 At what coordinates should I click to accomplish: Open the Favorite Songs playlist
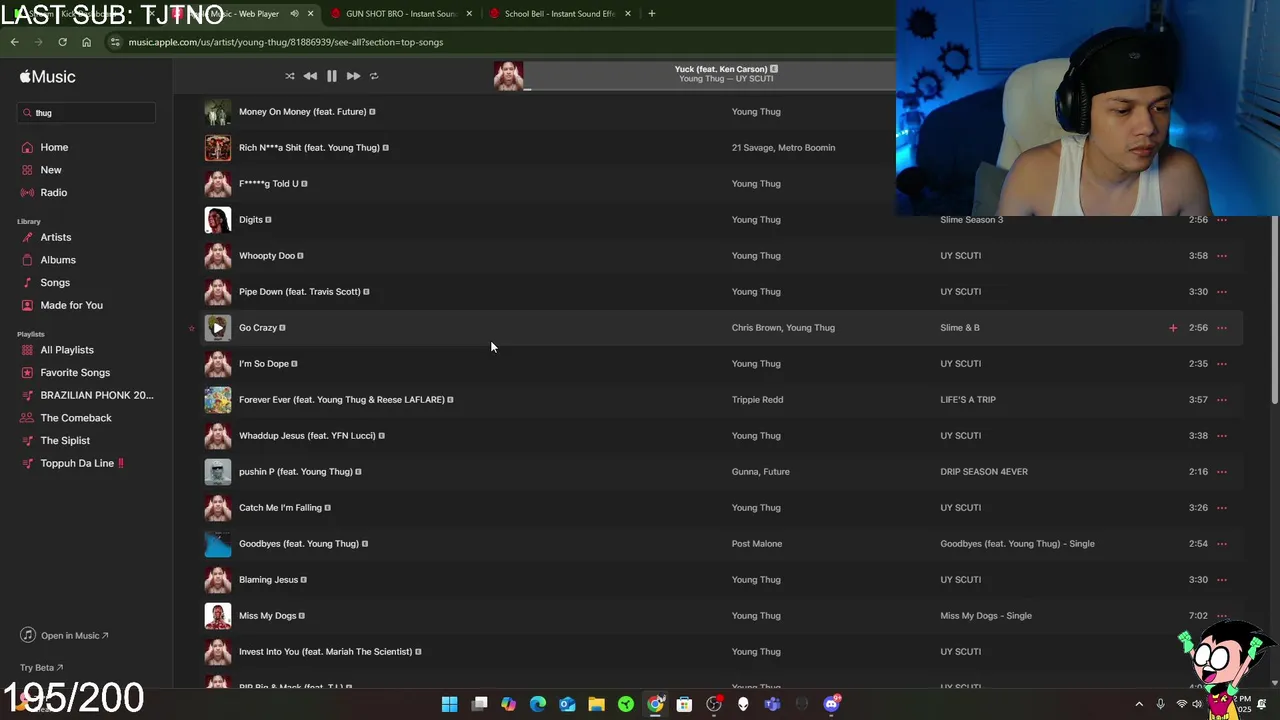75,373
